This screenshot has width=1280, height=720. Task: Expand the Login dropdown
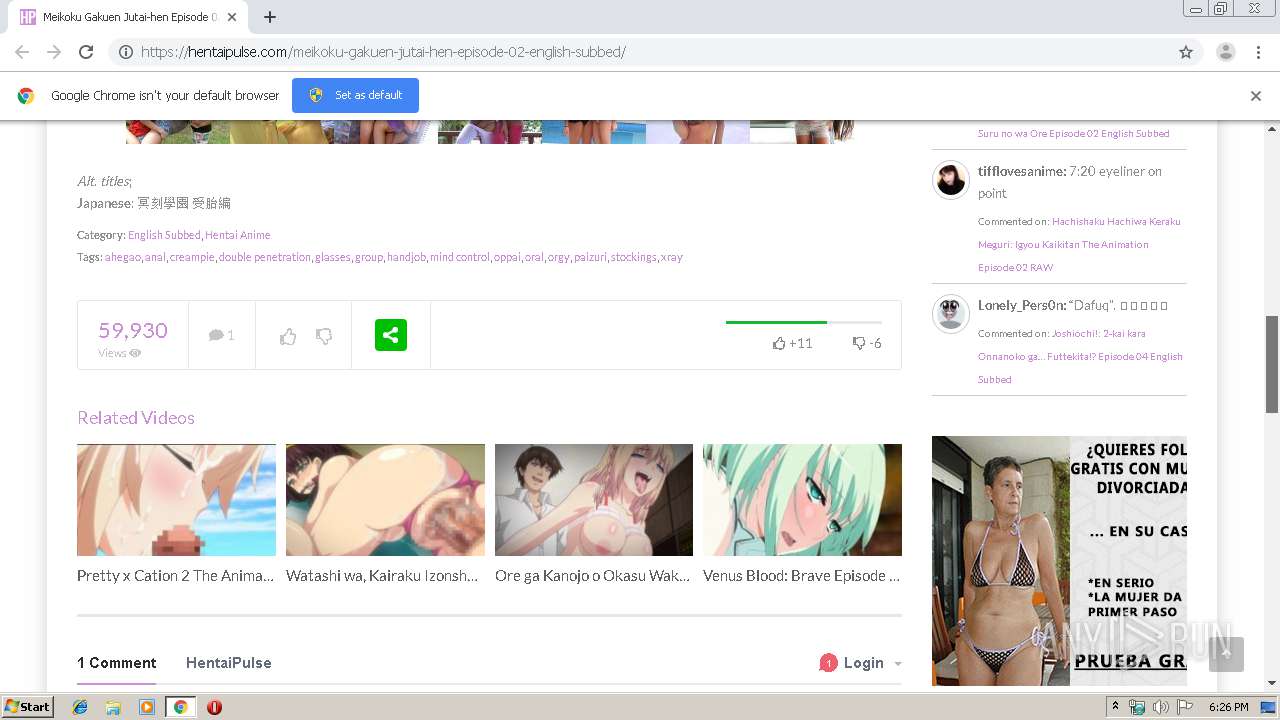pyautogui.click(x=872, y=663)
